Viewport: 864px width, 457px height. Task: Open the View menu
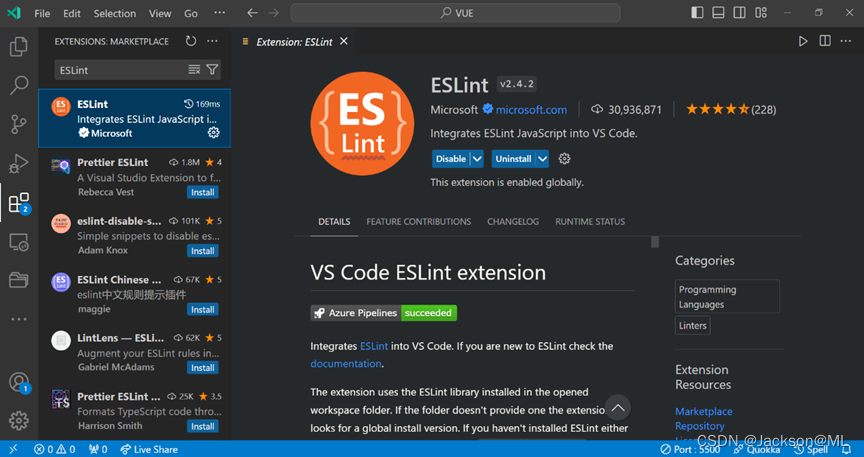point(160,13)
